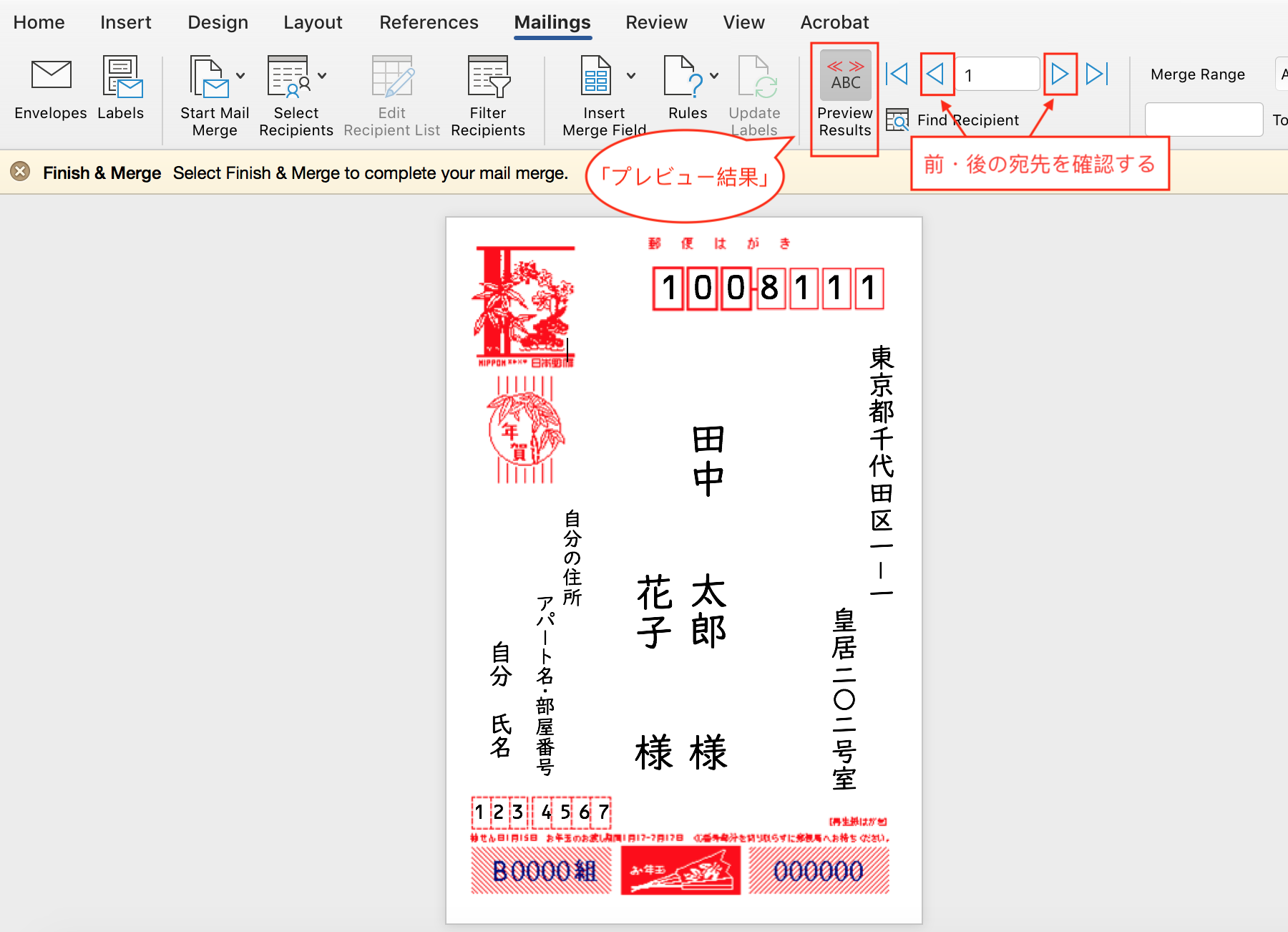Click the record number field

[997, 74]
